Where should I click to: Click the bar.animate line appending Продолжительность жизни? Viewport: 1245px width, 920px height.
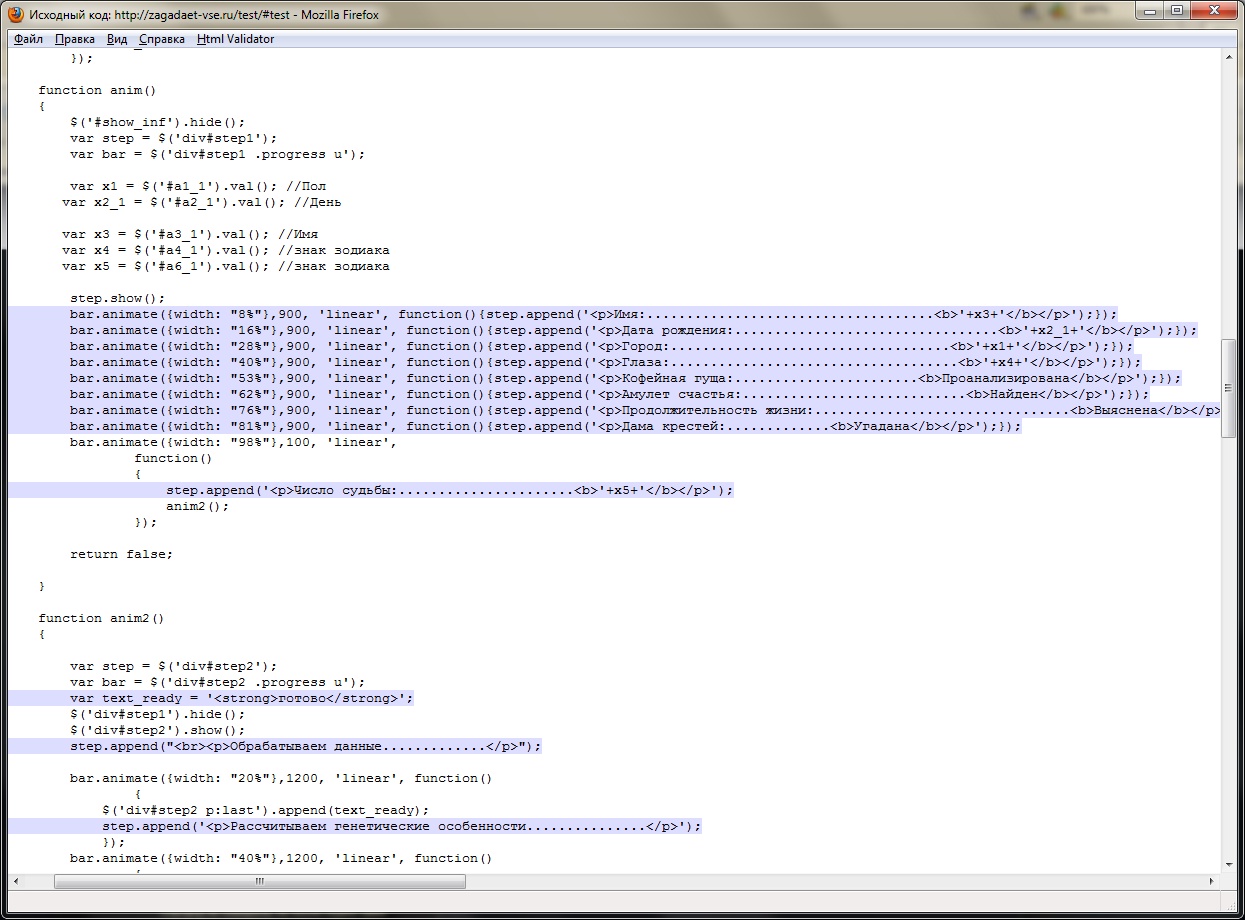click(x=645, y=410)
